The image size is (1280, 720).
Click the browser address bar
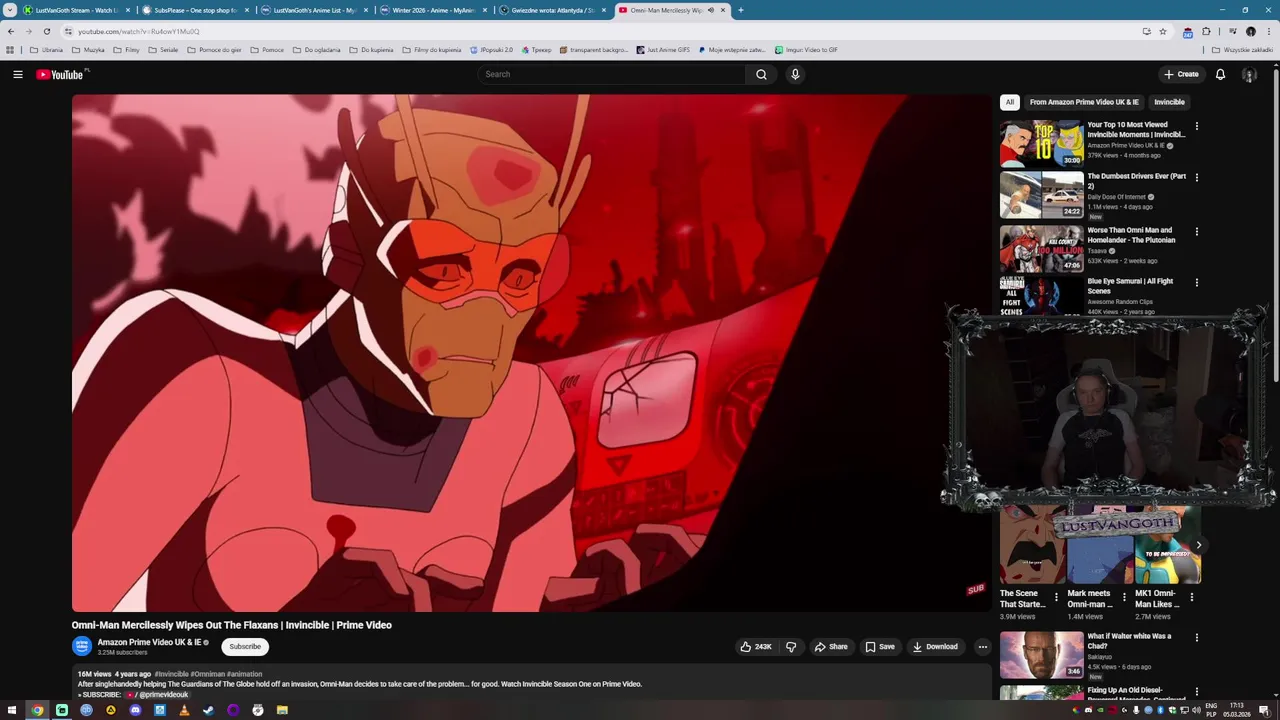pyautogui.click(x=600, y=31)
